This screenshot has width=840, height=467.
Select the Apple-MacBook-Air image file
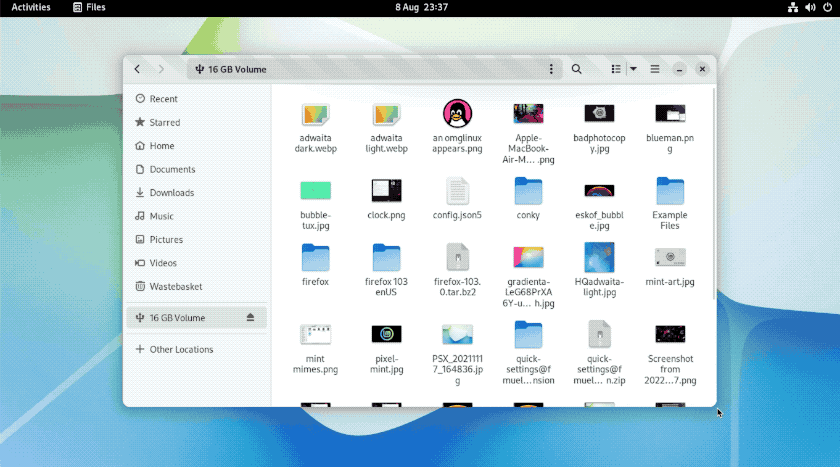tap(528, 133)
